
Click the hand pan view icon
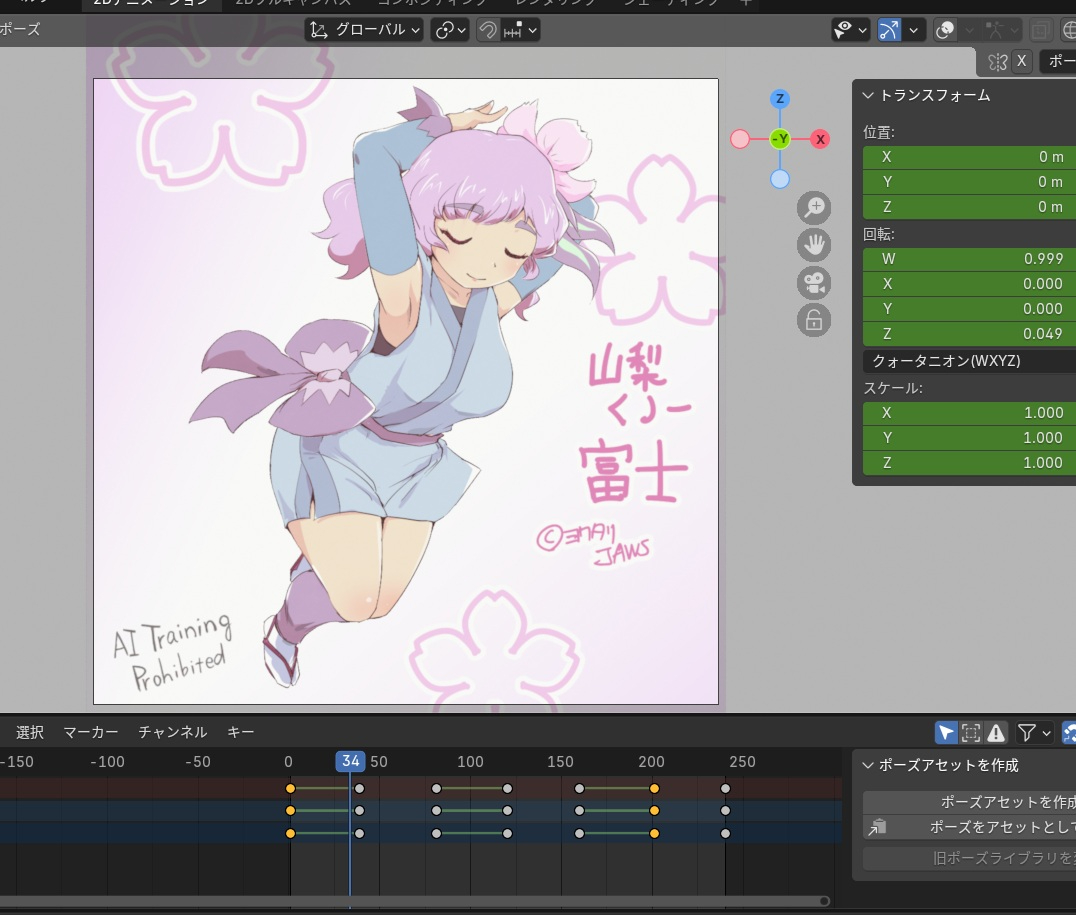[x=814, y=245]
